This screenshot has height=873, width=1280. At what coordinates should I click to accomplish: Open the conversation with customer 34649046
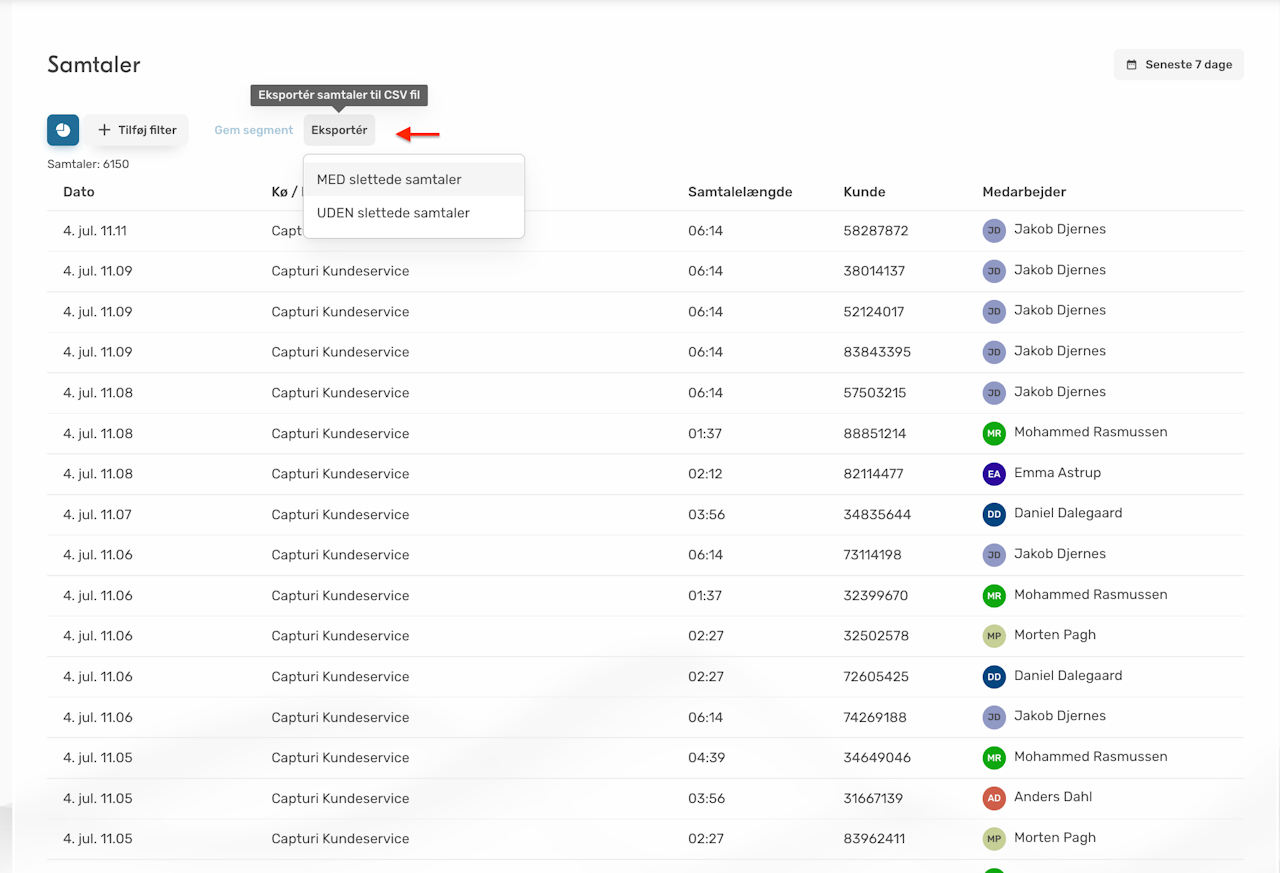point(876,758)
